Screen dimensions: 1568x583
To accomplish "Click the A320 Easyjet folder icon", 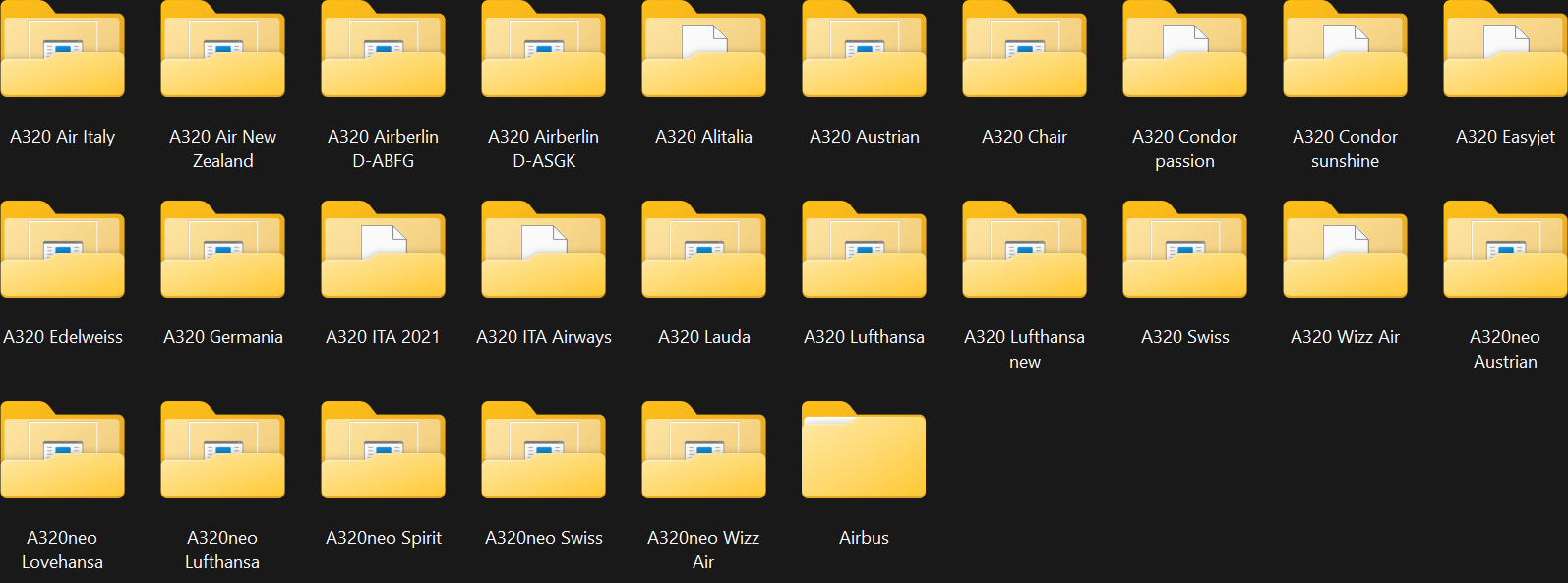I will (x=1506, y=49).
